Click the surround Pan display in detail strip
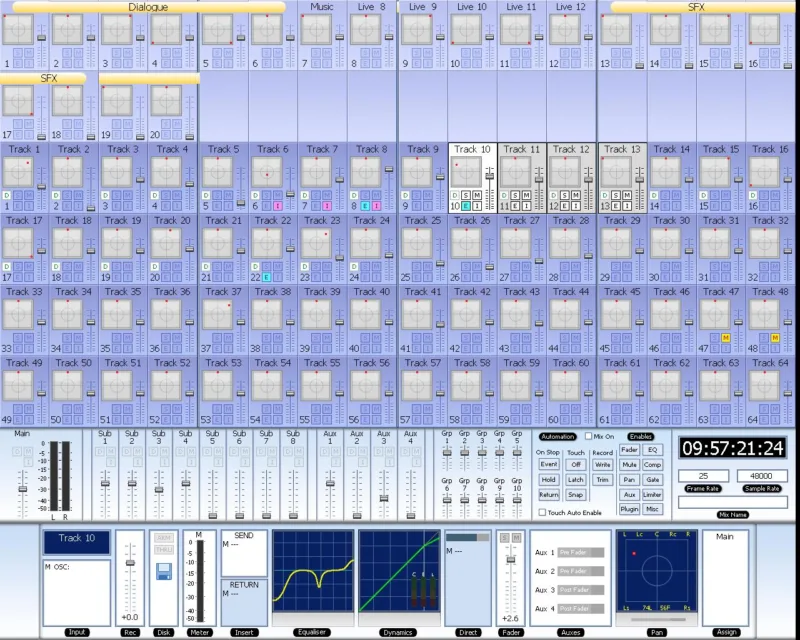 tap(657, 571)
